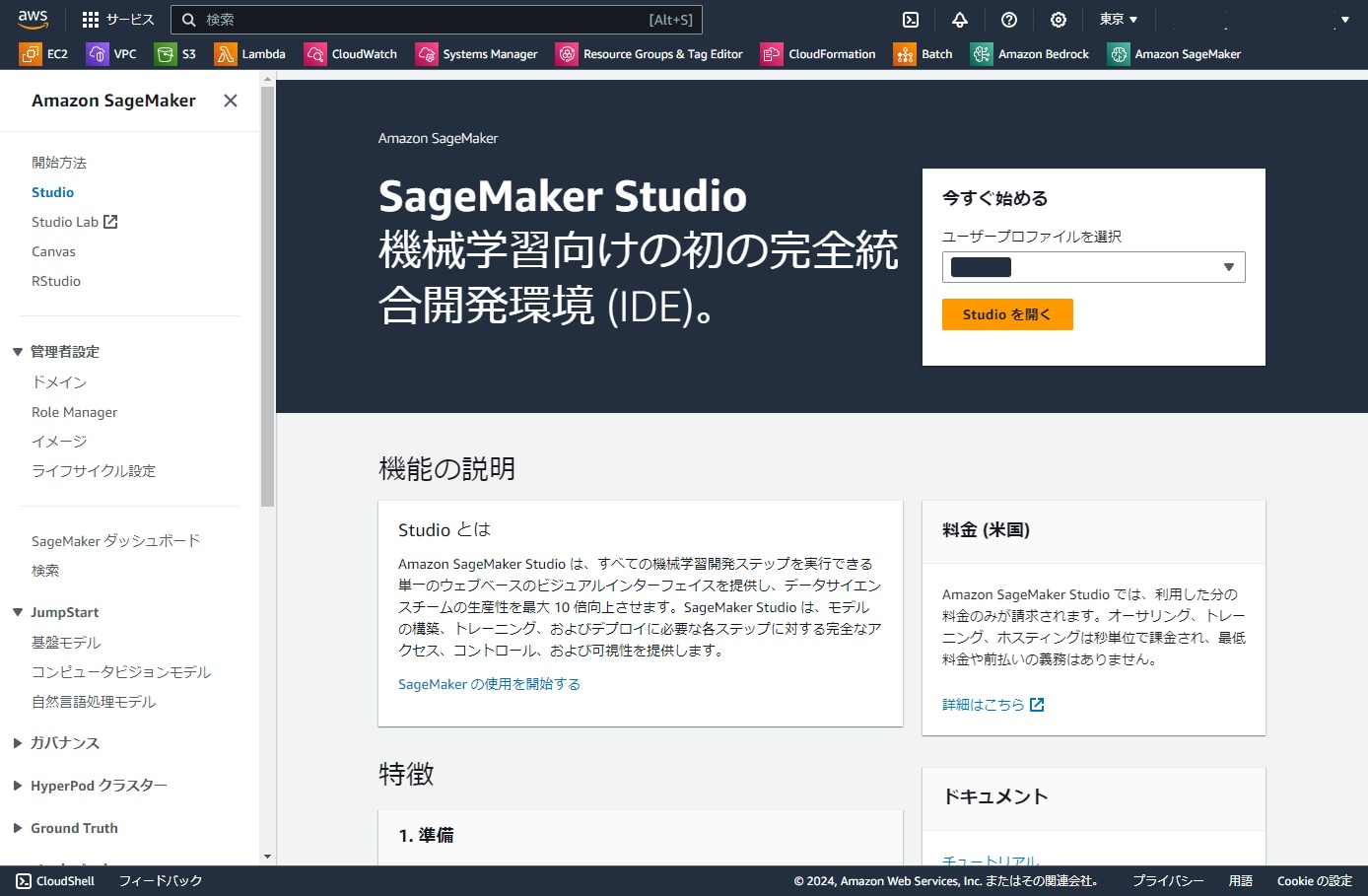Open the account menu dropdown arrow

point(1344,20)
